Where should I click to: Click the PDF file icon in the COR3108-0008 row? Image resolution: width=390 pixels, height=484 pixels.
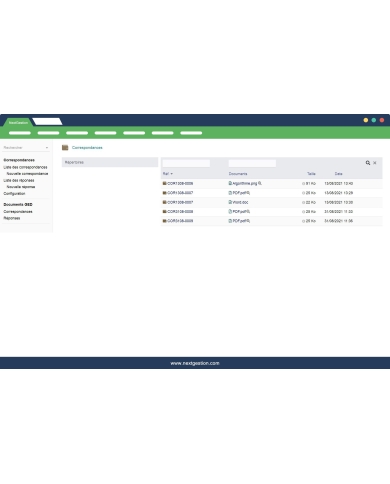pos(230,211)
